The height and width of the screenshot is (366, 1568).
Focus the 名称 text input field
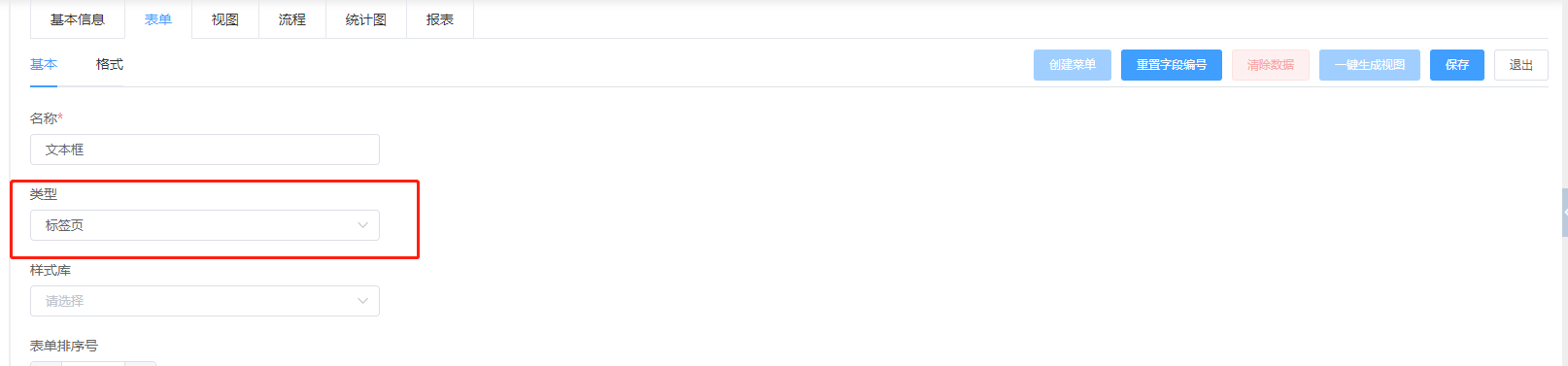pos(205,150)
